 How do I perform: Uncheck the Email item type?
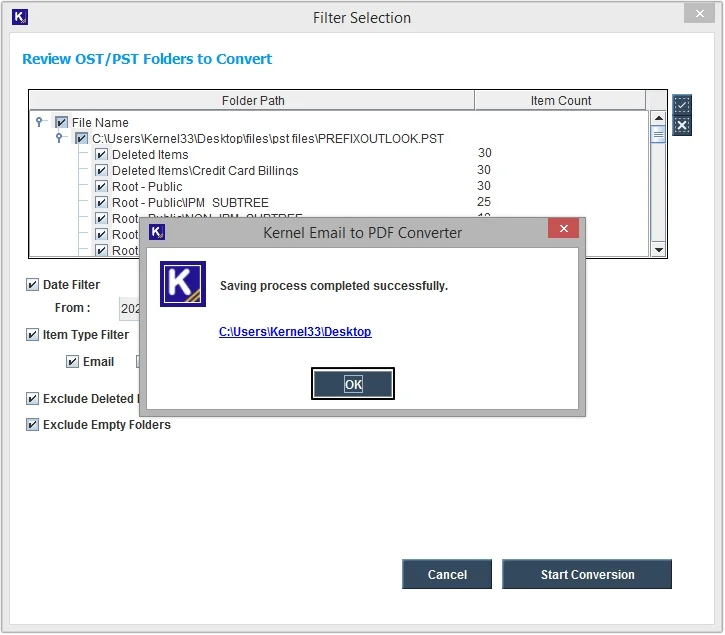point(72,361)
